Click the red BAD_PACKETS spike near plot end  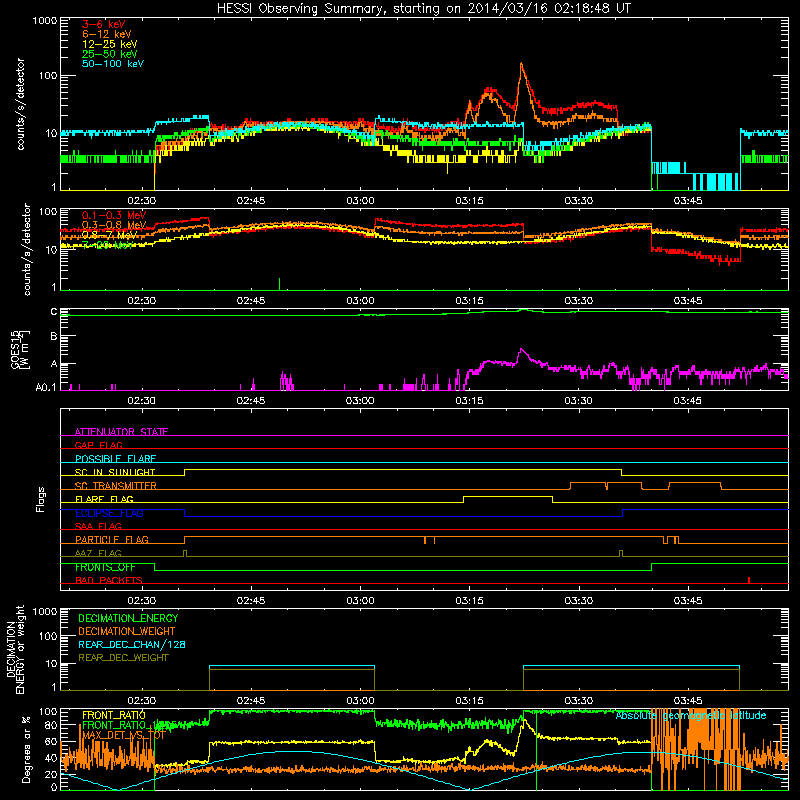tap(748, 580)
